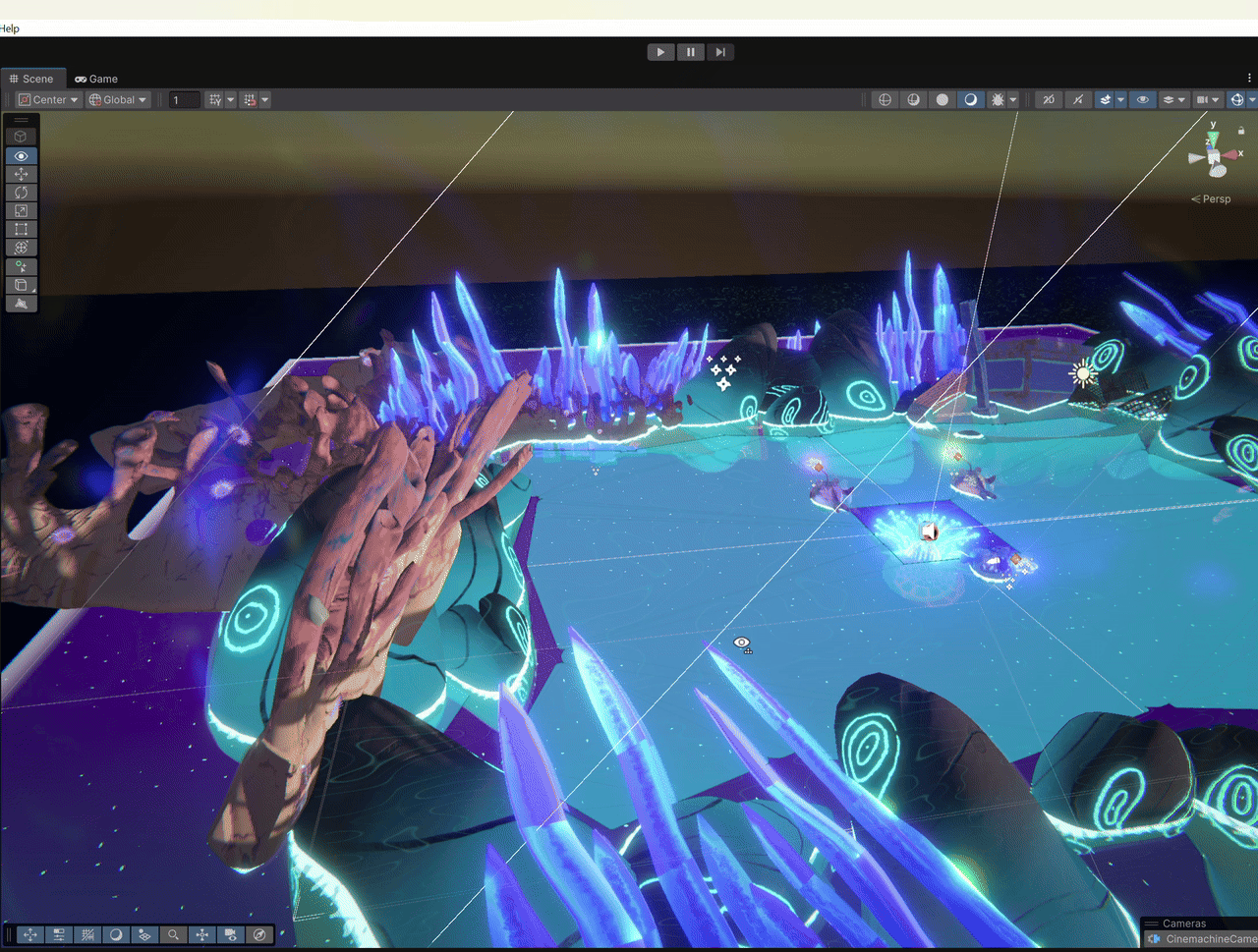The image size is (1258, 952).
Task: Open the debug draw mode dropdown arrow
Action: pos(1013,100)
